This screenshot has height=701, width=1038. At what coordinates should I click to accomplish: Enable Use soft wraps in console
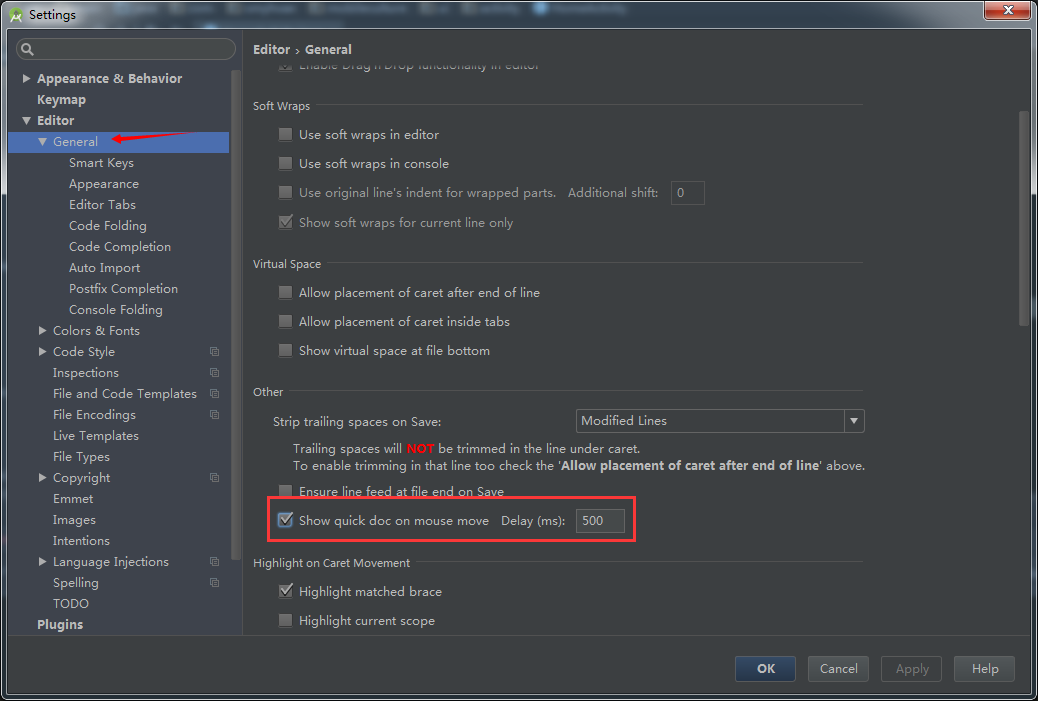(x=285, y=164)
